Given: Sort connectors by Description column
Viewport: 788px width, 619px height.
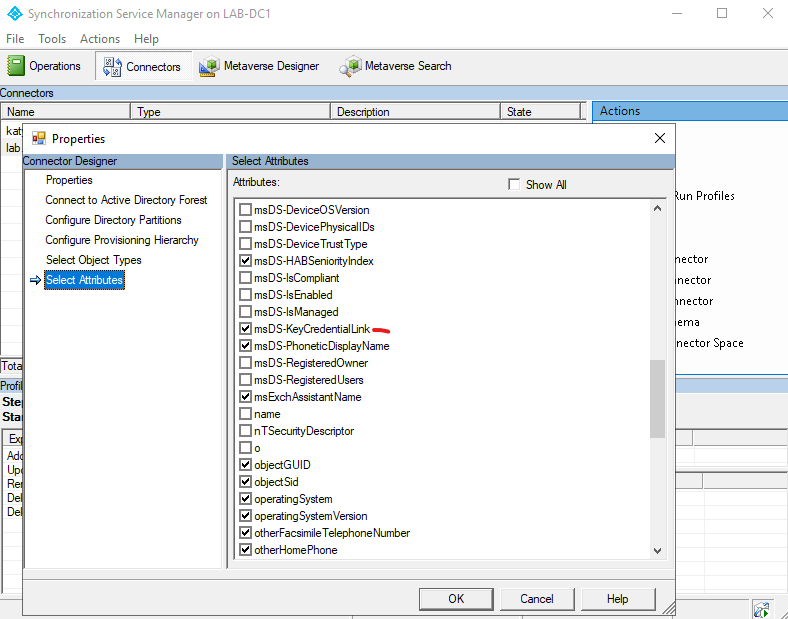Looking at the screenshot, I should click(x=415, y=112).
